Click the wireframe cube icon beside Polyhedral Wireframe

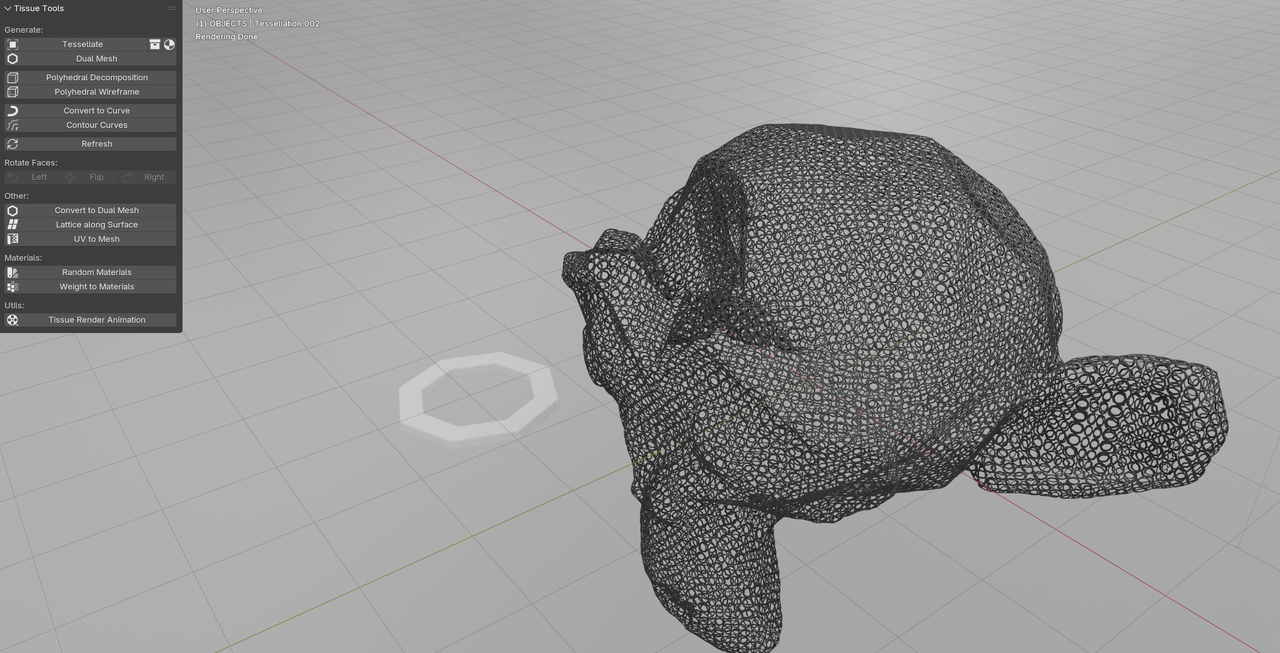coord(12,91)
